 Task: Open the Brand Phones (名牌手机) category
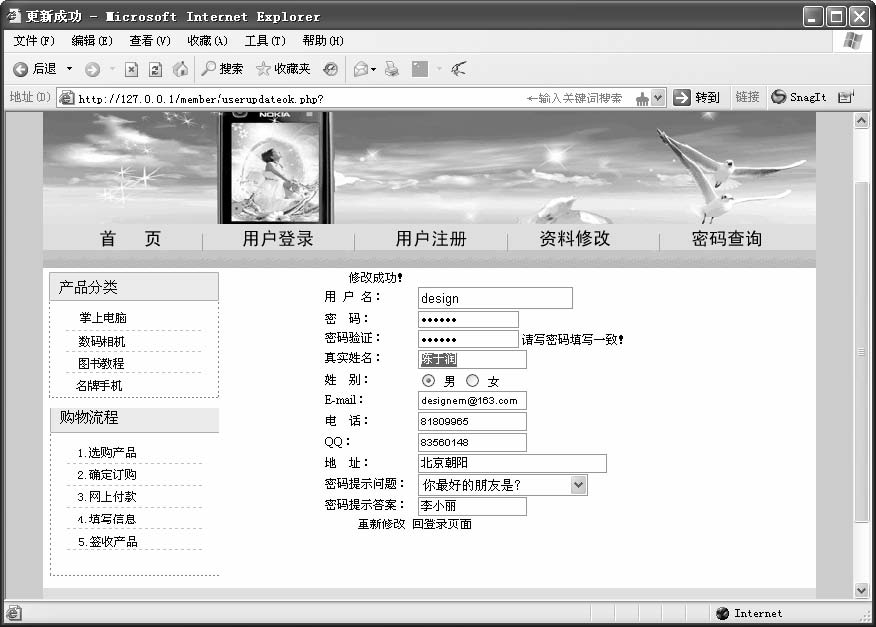point(99,386)
